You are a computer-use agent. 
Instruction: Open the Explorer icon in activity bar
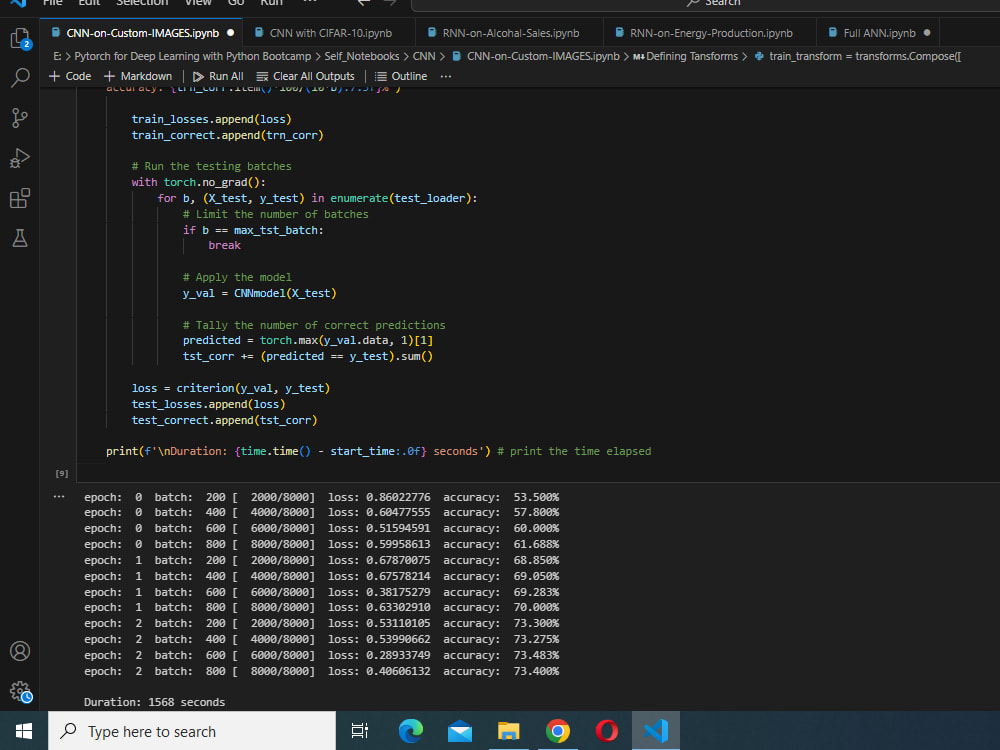tap(20, 38)
